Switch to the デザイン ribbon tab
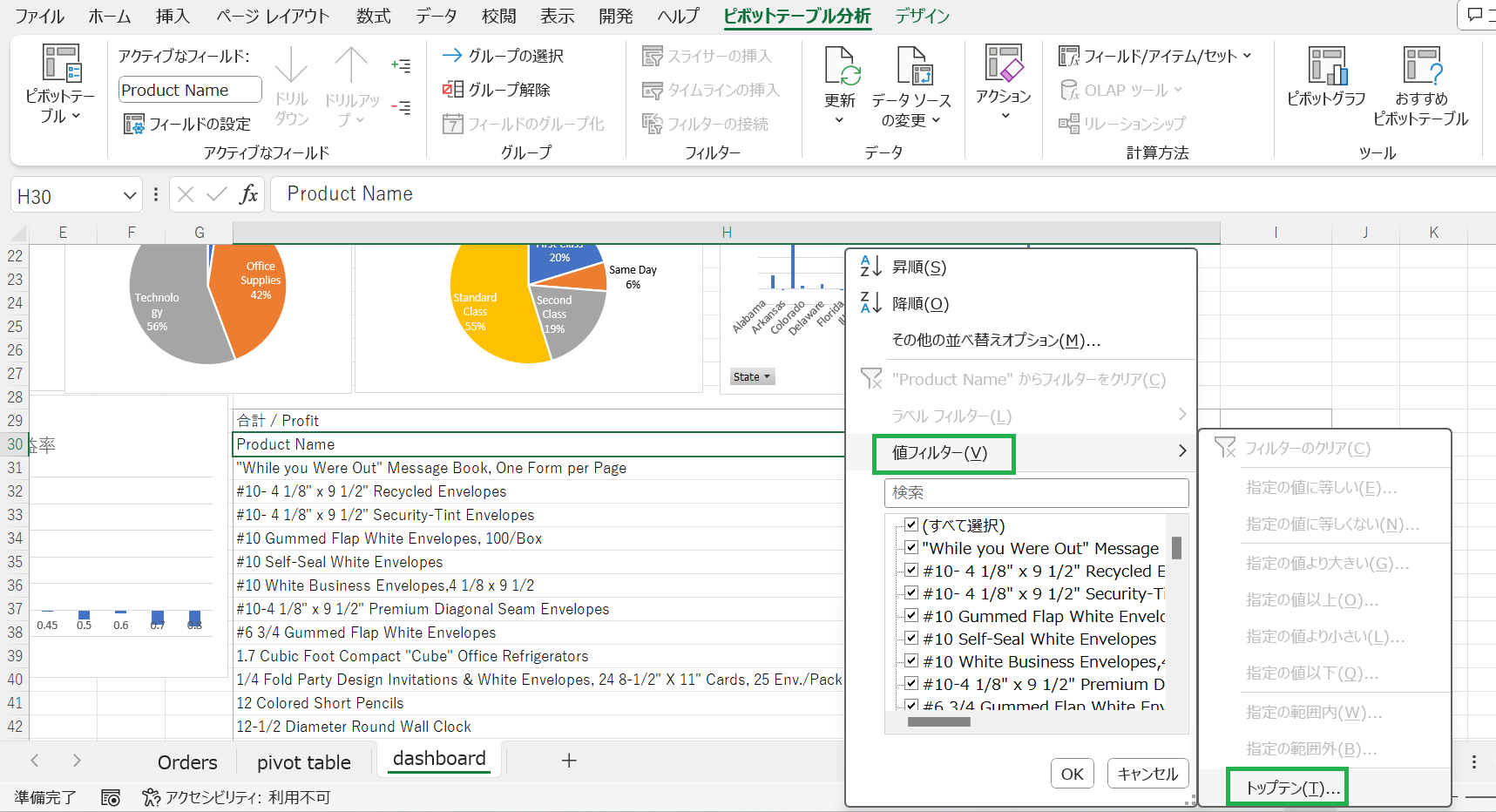The image size is (1496, 812). click(922, 17)
